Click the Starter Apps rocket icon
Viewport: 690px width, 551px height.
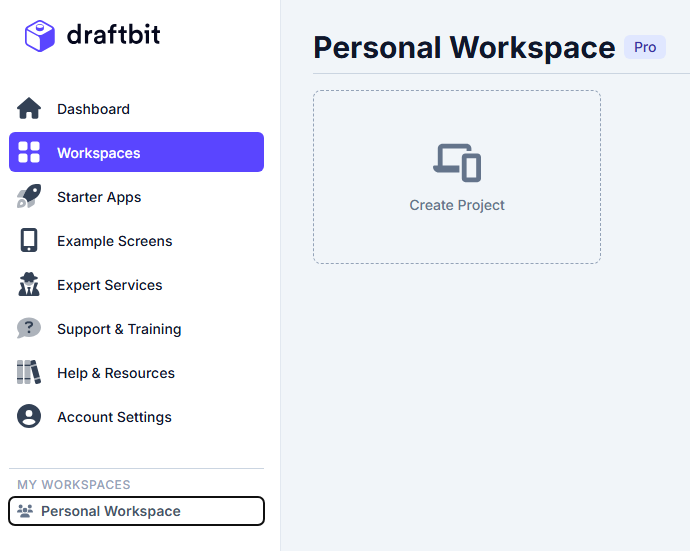(x=29, y=196)
